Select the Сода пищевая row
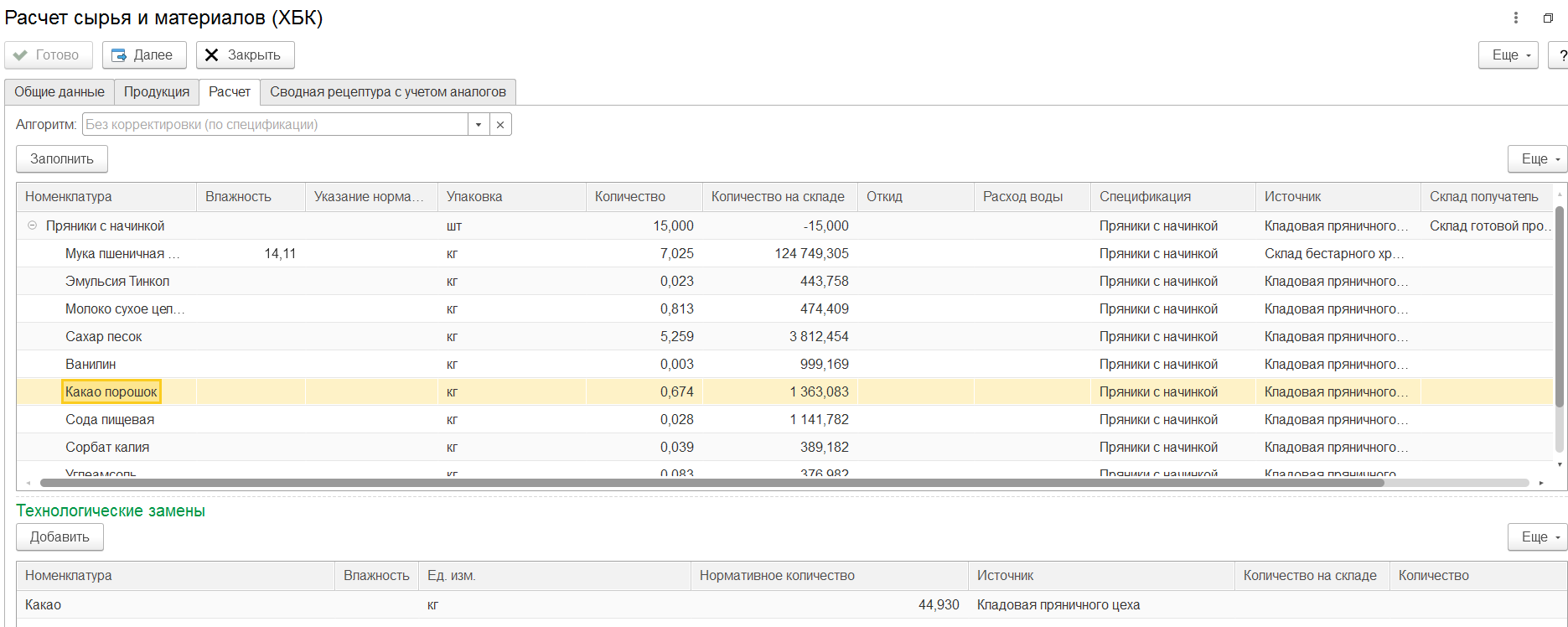This screenshot has height=627, width=1568. click(x=784, y=420)
